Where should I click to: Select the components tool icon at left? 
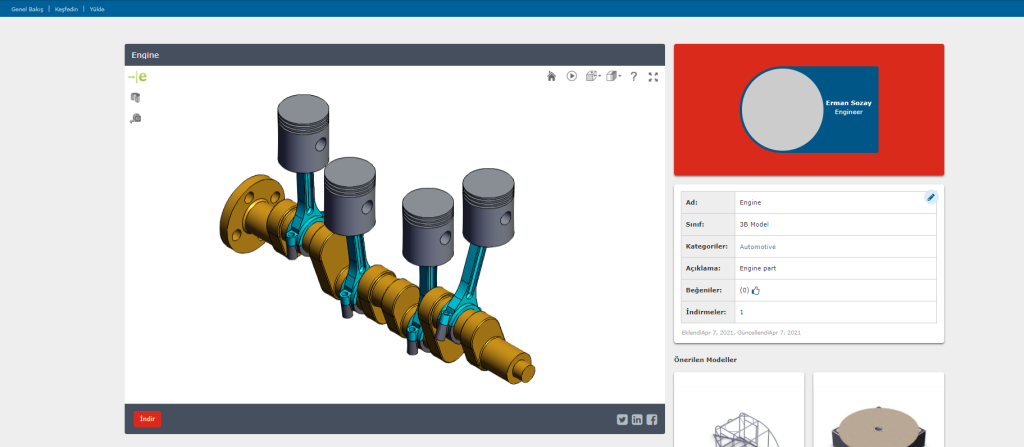pos(136,97)
